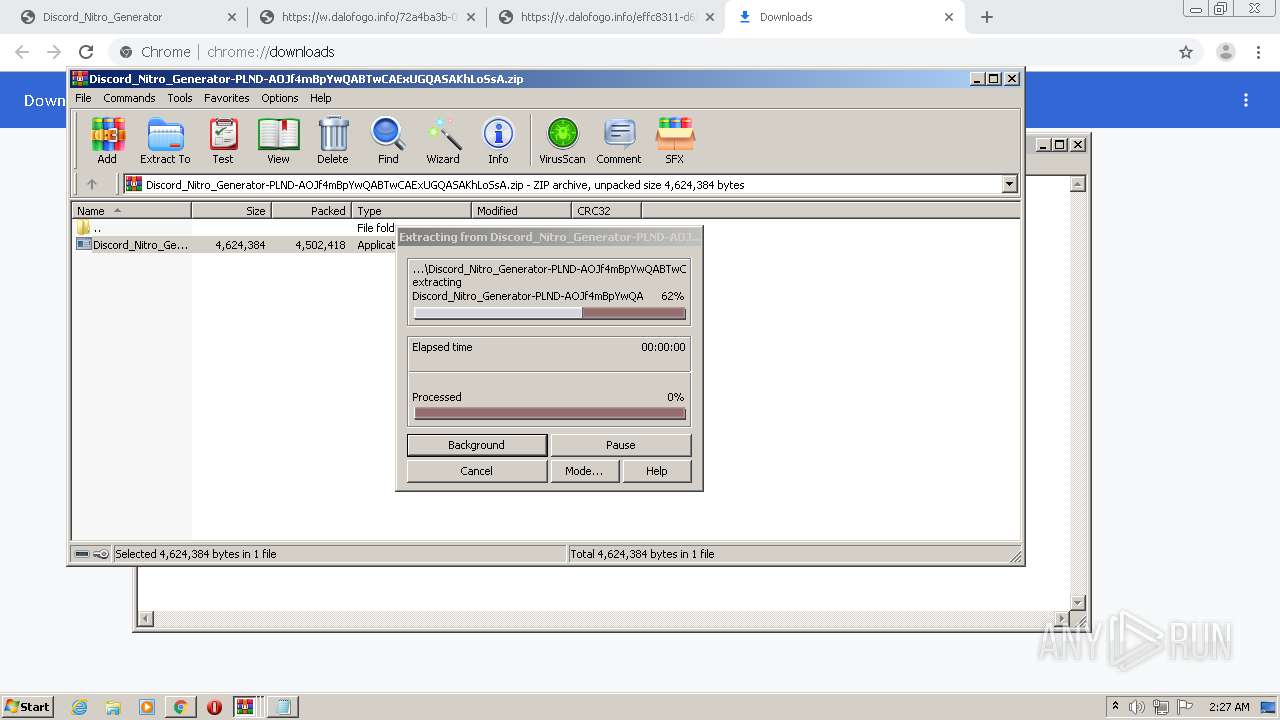
Task: Click the Mode... button
Action: [584, 471]
